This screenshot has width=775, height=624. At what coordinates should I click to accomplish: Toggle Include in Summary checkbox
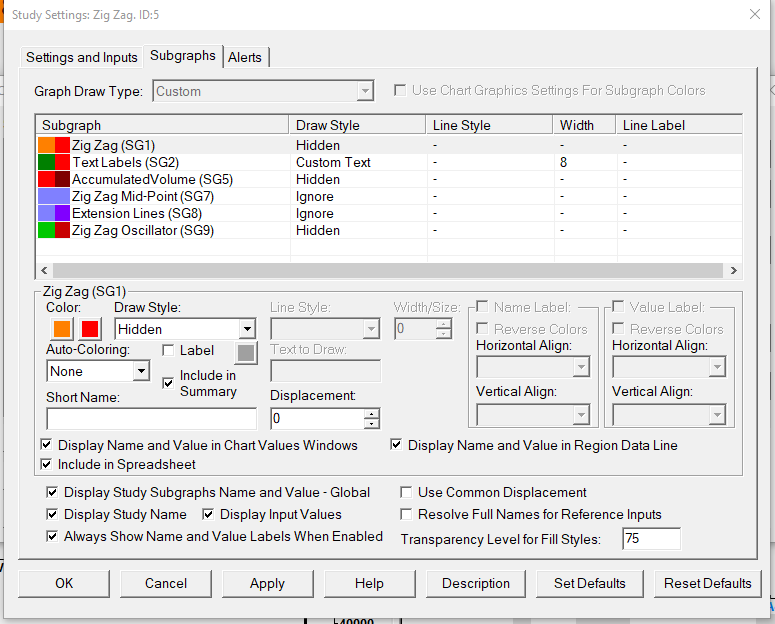168,383
